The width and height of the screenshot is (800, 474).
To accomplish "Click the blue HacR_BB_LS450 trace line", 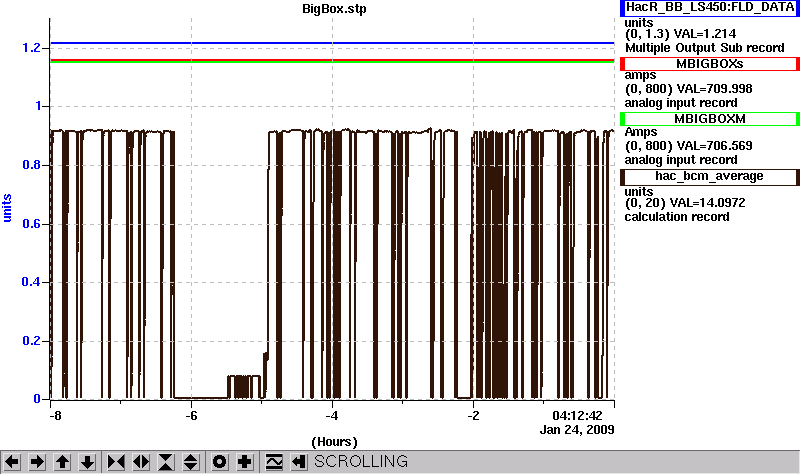I will (332, 43).
